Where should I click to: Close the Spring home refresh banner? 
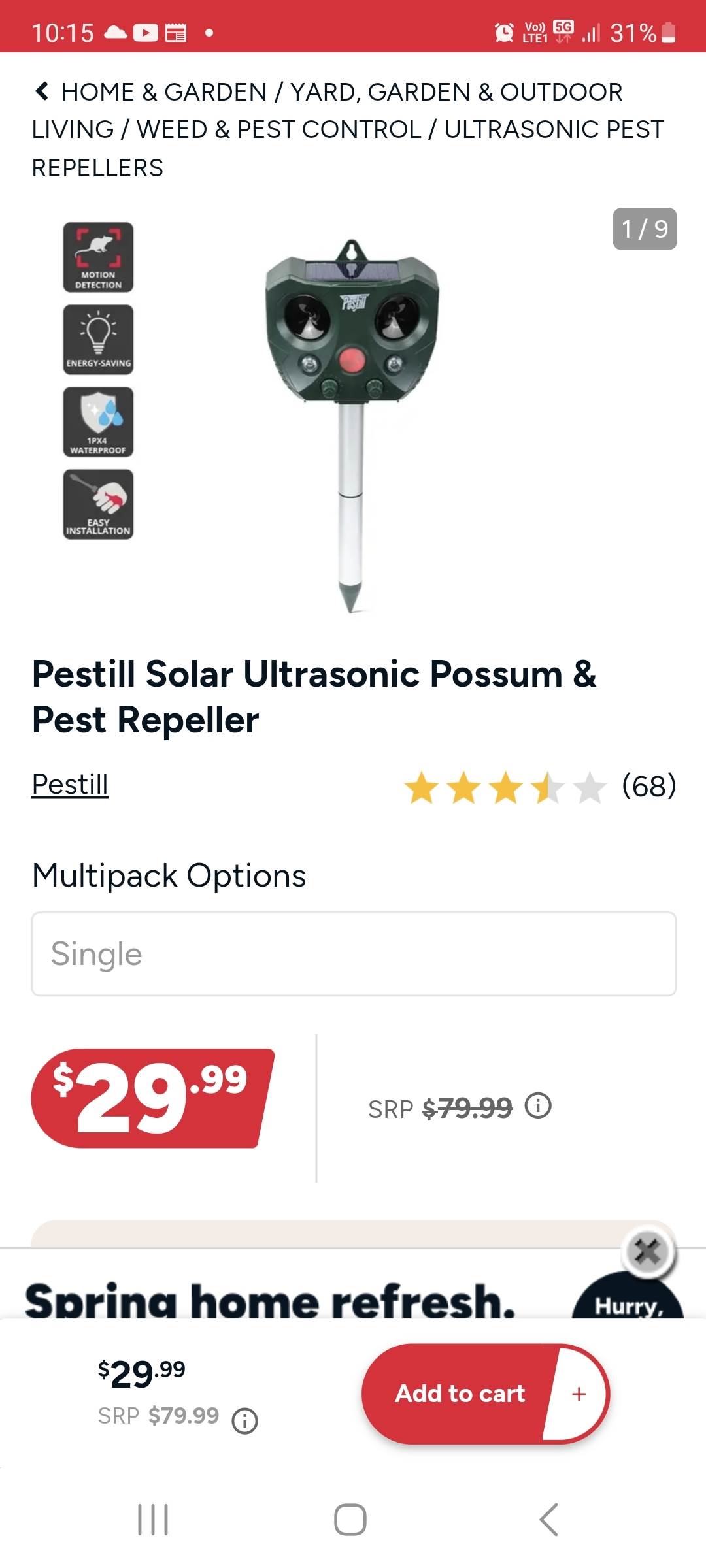647,1252
